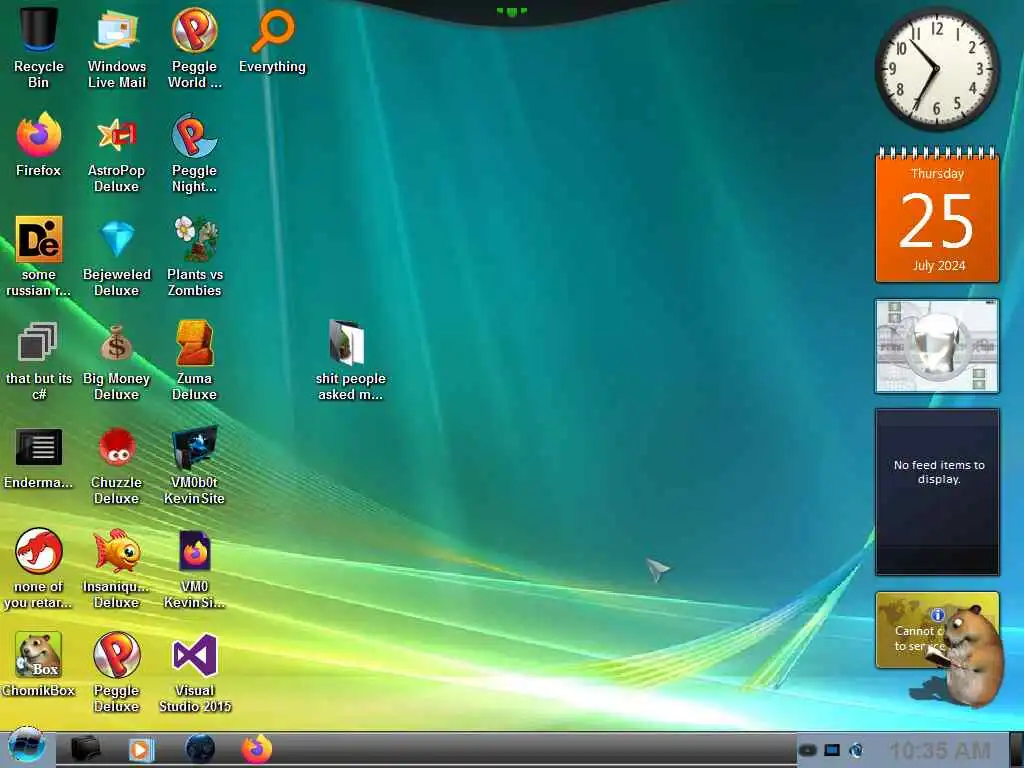Launch ChomikBox from the desktop

click(x=39, y=665)
